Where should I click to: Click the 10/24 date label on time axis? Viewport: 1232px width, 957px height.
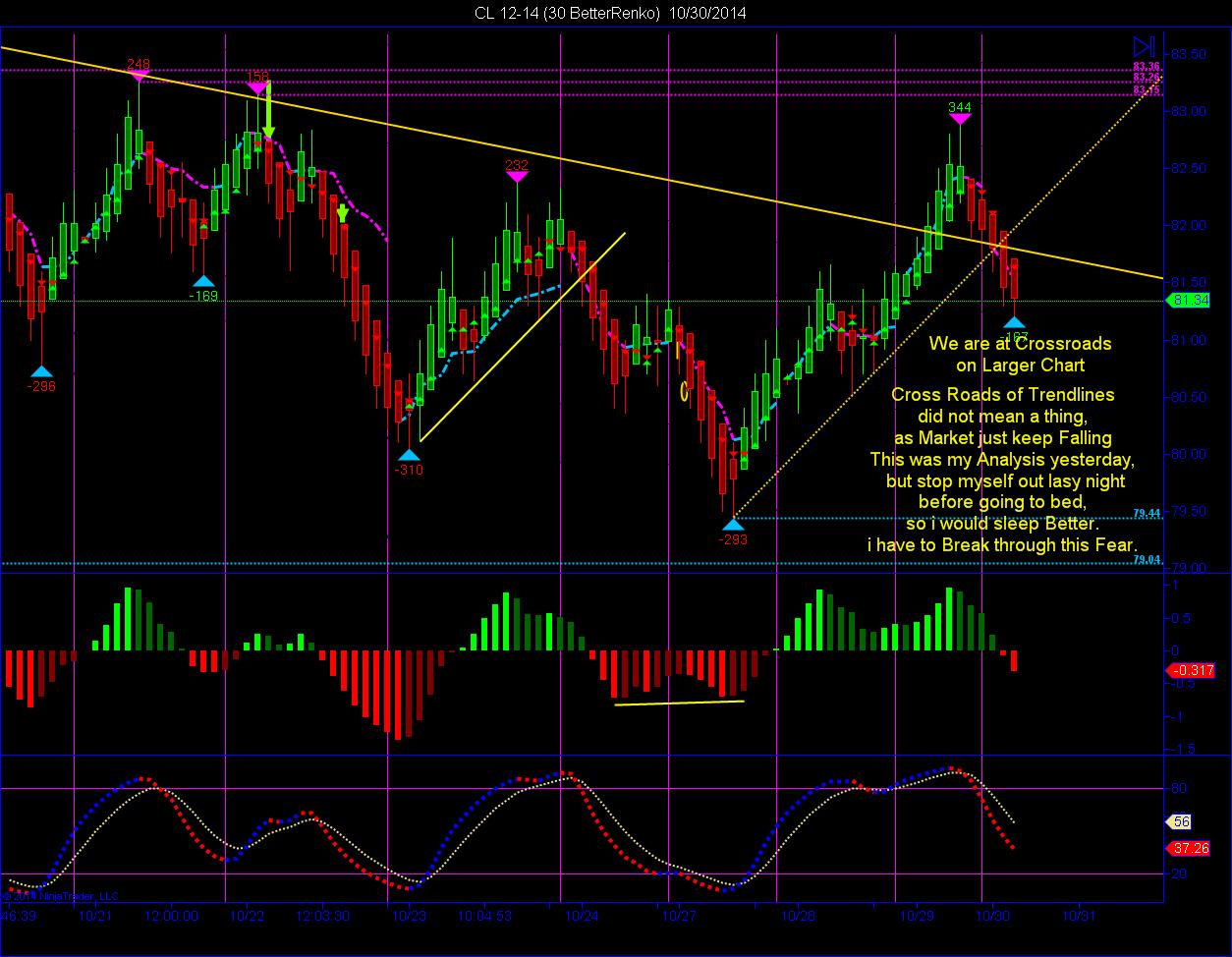pyautogui.click(x=582, y=915)
